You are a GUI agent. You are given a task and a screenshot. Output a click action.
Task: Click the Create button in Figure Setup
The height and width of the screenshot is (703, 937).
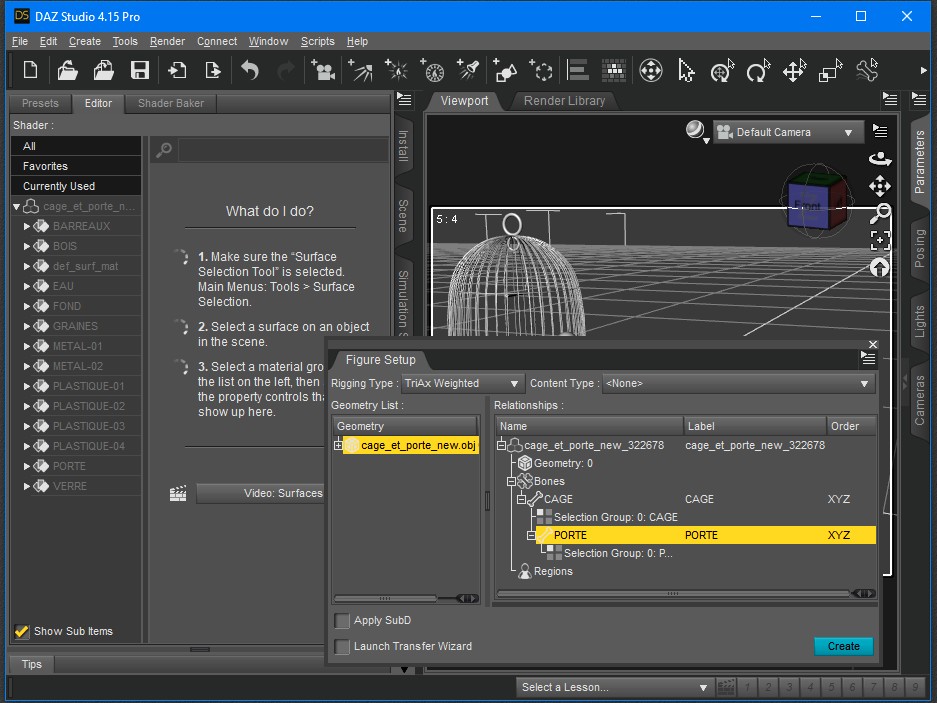[x=843, y=646]
